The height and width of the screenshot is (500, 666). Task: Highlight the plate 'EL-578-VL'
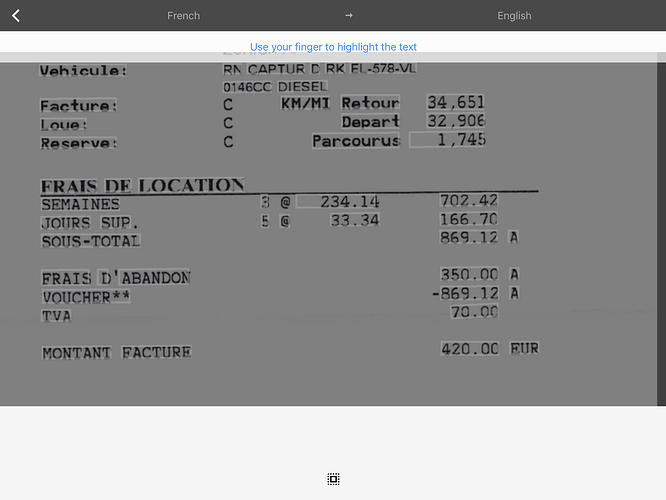[x=383, y=68]
